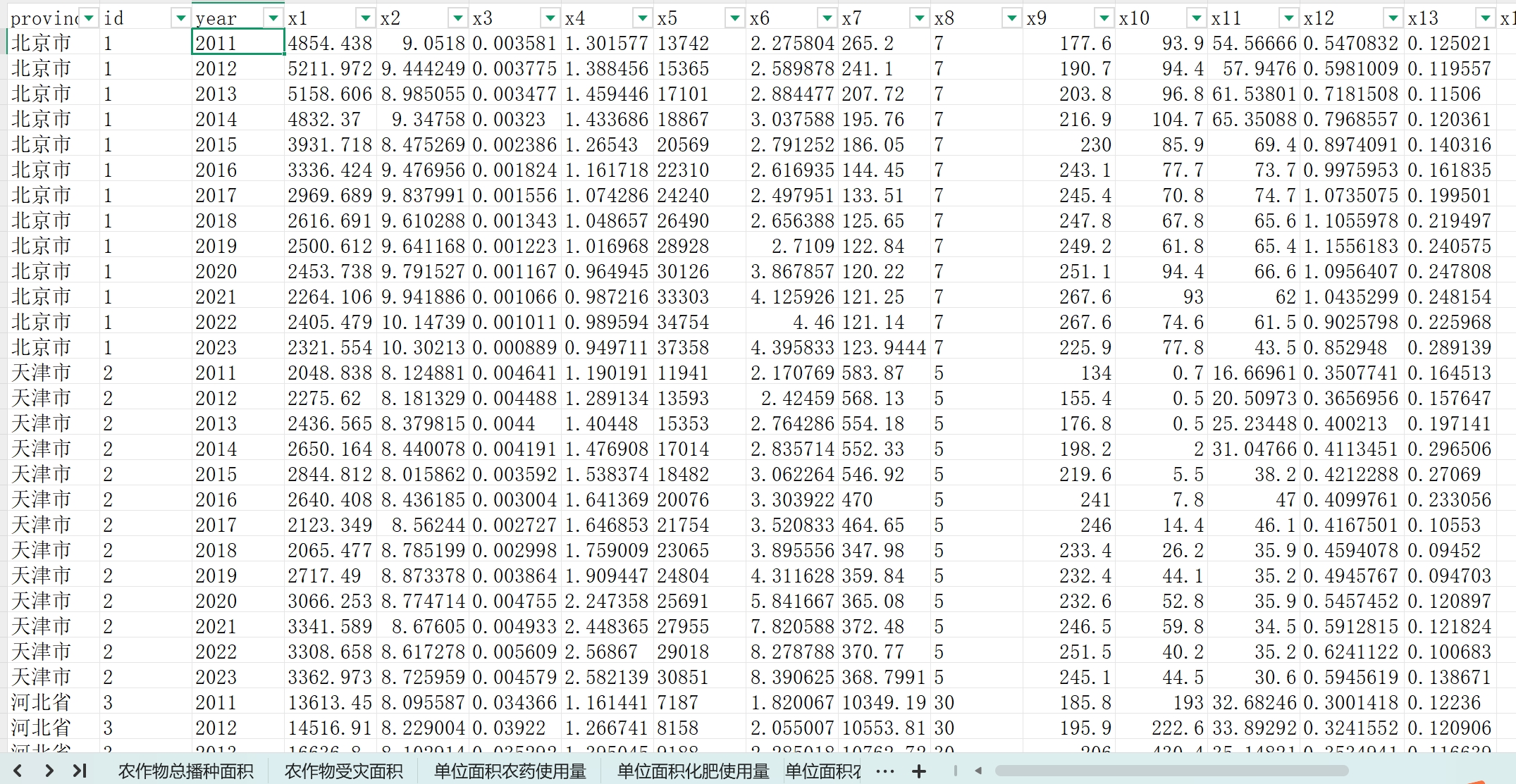
Task: Open the province column filter dropdown
Action: tap(88, 18)
